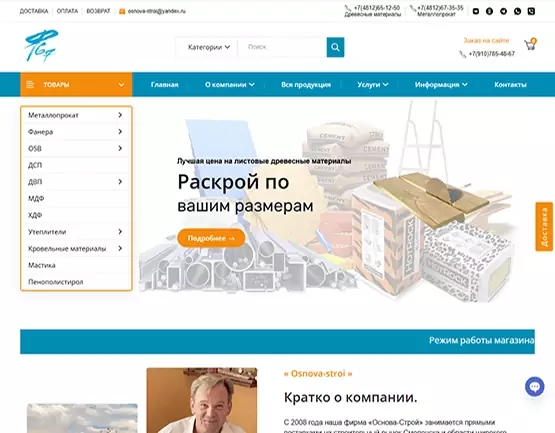The height and width of the screenshot is (433, 555).
Task: Click the phone icon beside +7(910)785-48-67
Action: [462, 54]
